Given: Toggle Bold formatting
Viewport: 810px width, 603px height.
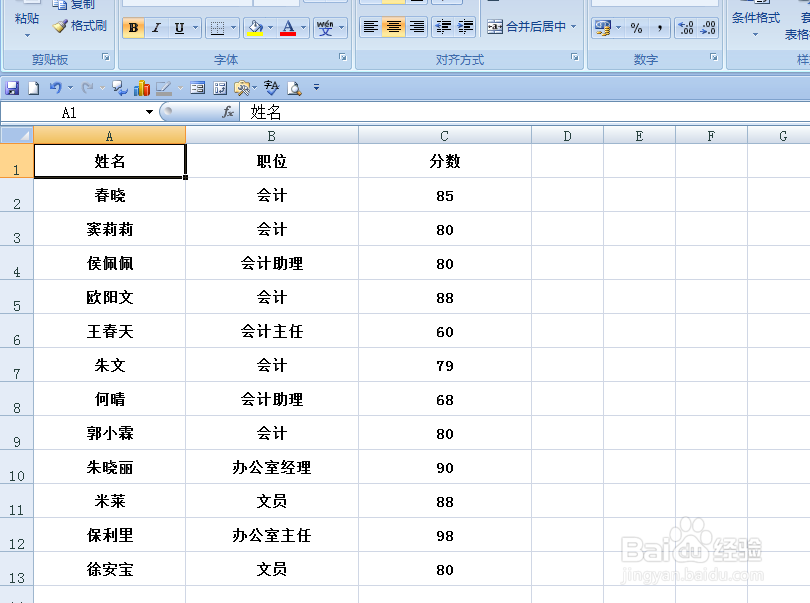Looking at the screenshot, I should (132, 27).
